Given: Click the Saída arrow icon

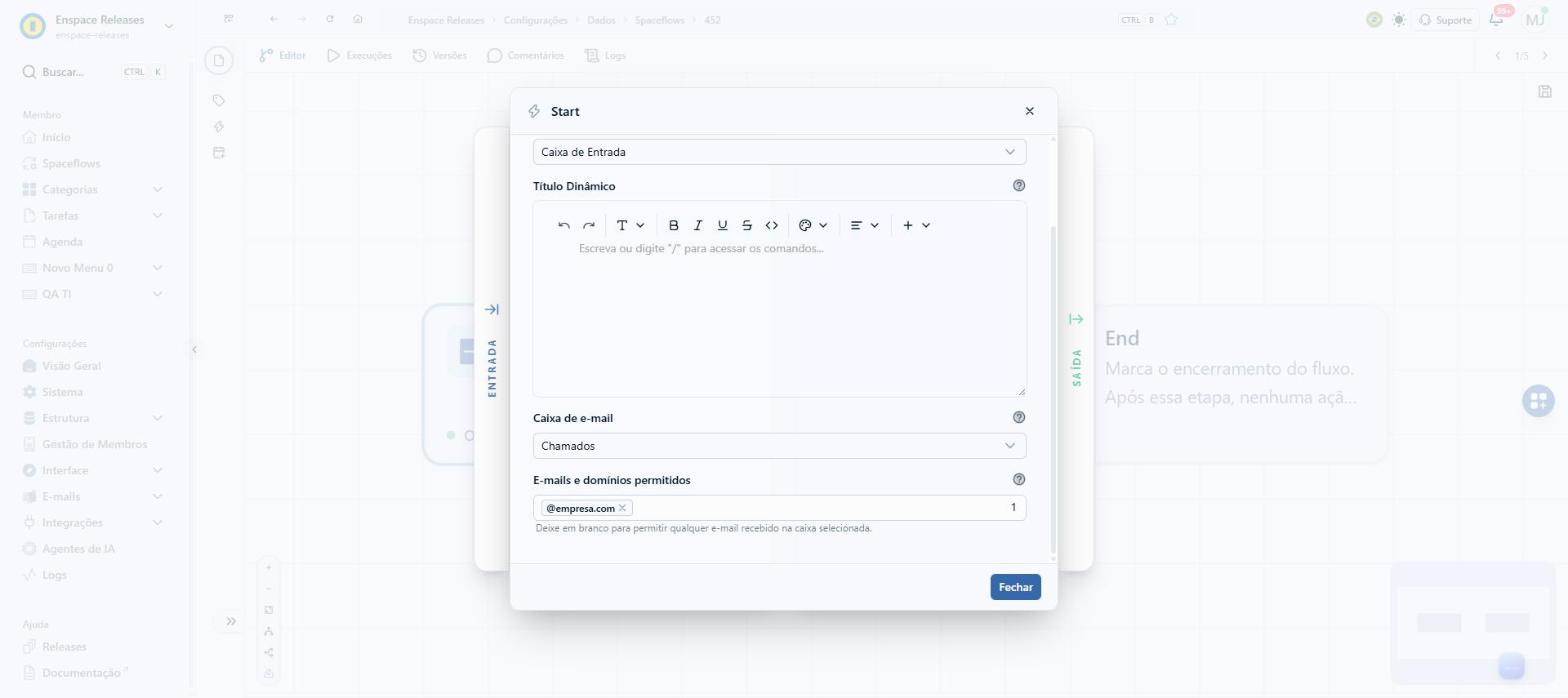Looking at the screenshot, I should click(x=1076, y=320).
